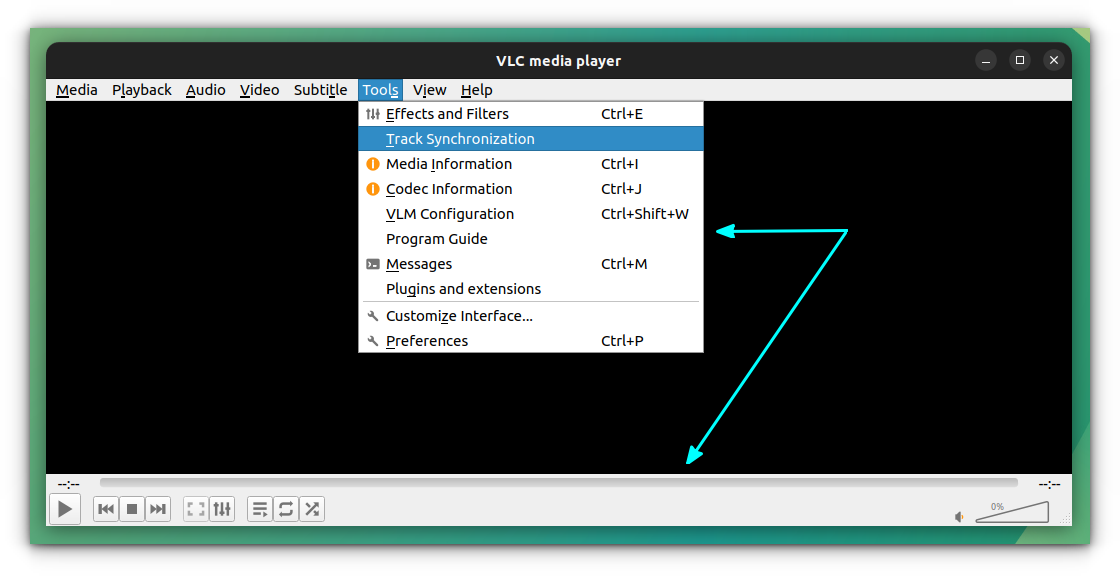Click the Effects and Filters sliders icon
This screenshot has width=1120, height=576.
click(373, 114)
